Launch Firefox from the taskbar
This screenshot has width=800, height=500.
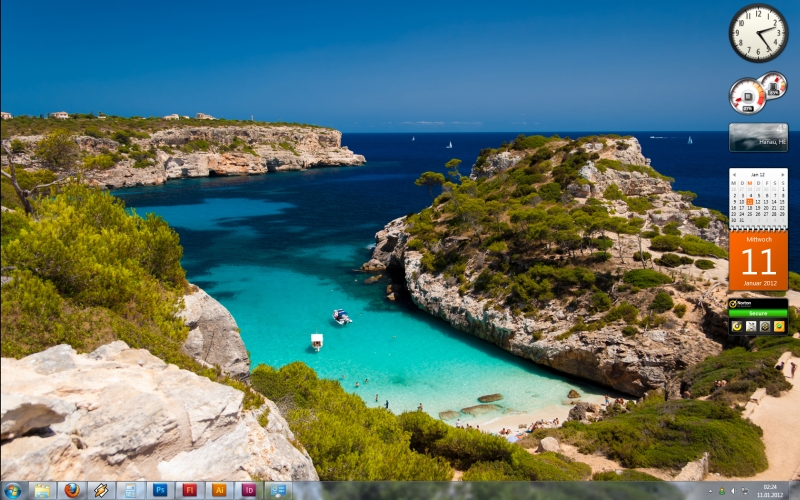71,490
